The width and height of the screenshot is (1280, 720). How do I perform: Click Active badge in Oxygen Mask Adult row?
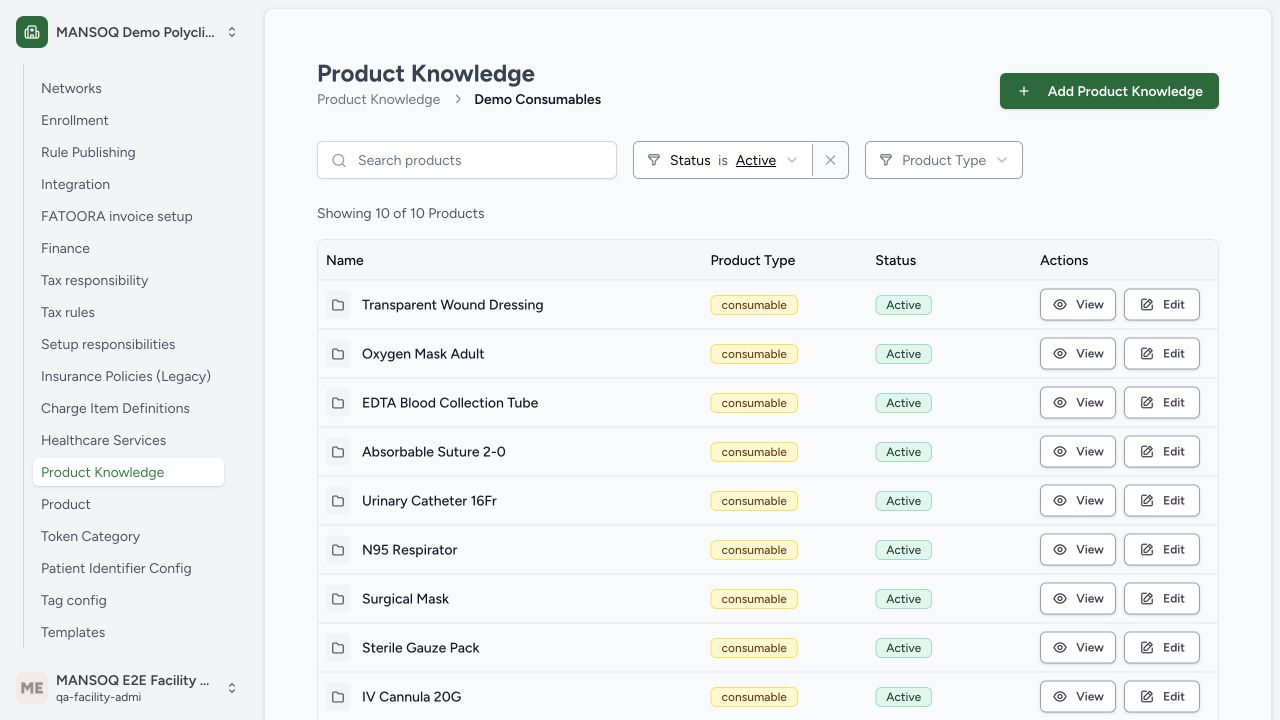click(903, 354)
